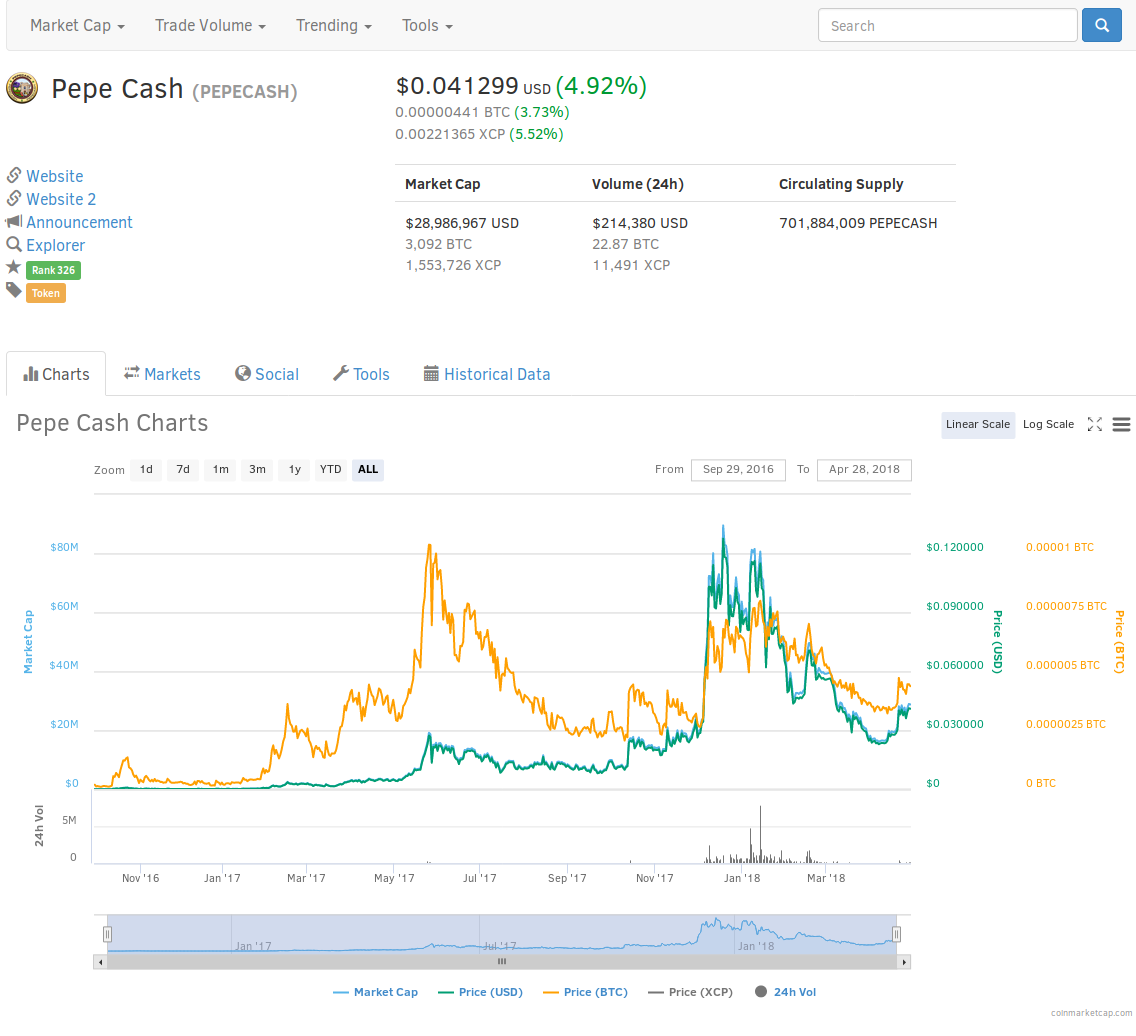Set chart zoom to YTD
Image resolution: width=1136 pixels, height=1036 pixels.
pyautogui.click(x=330, y=469)
